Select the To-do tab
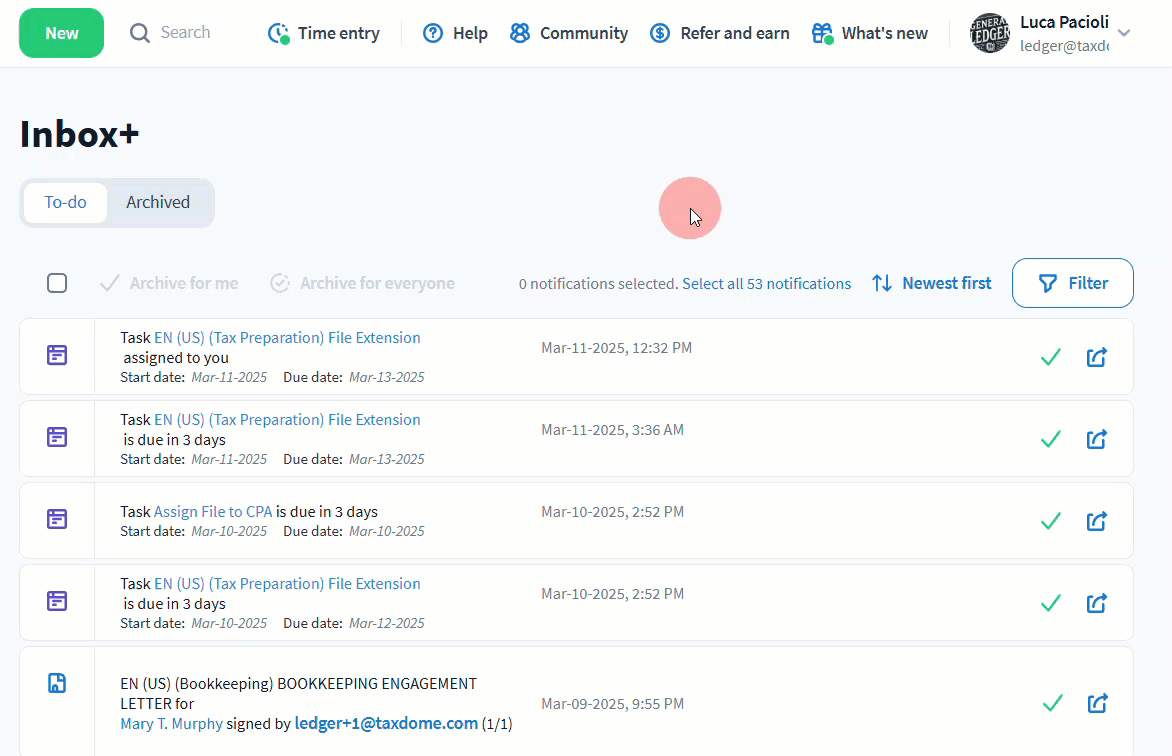 pos(65,202)
